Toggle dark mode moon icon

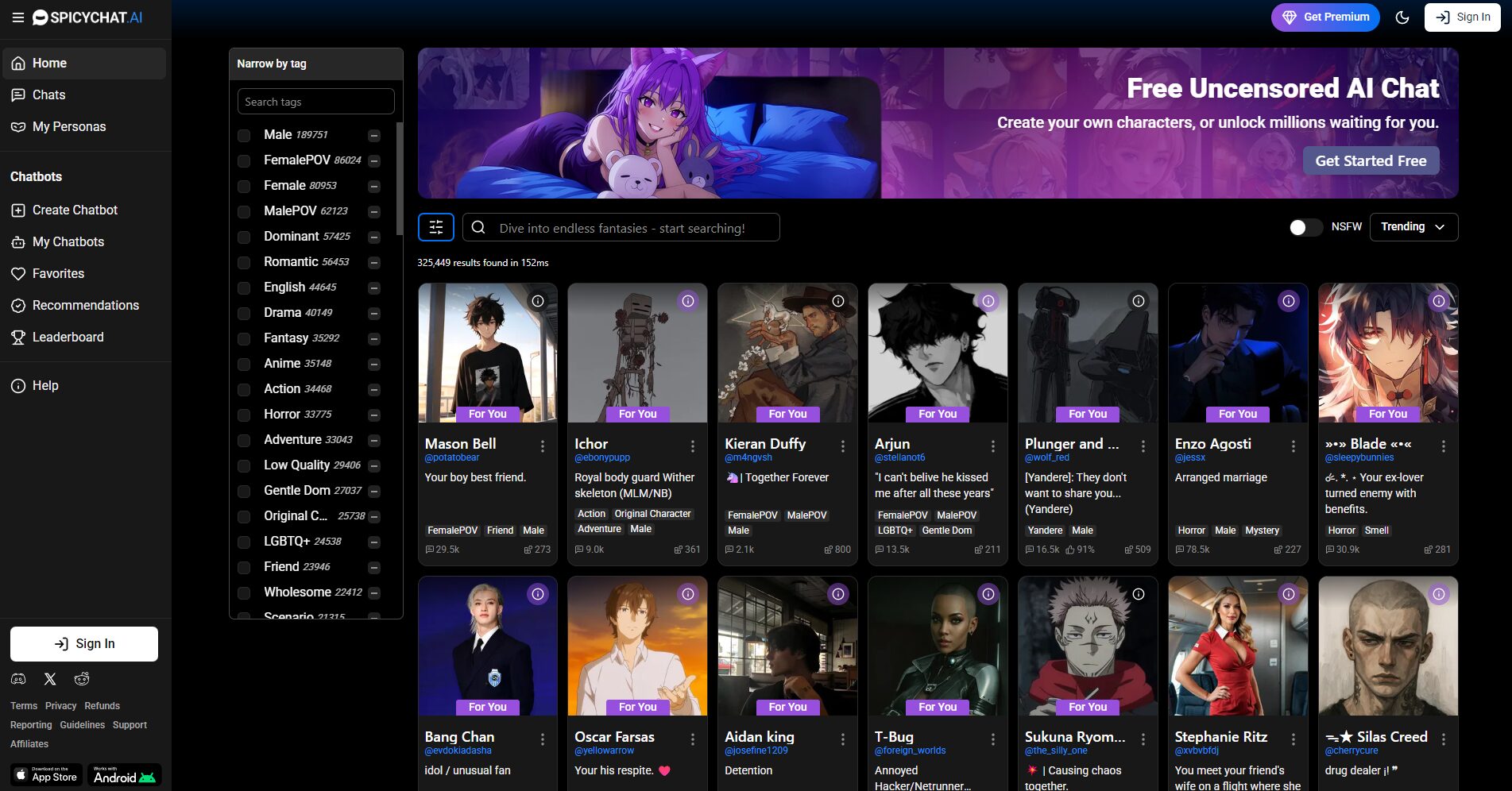tap(1402, 17)
